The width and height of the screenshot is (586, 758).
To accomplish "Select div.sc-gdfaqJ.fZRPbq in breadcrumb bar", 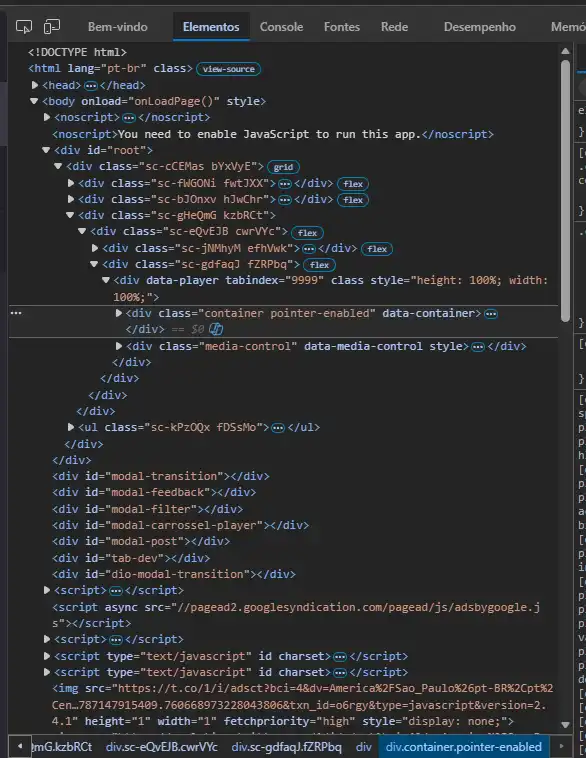I will [286, 747].
